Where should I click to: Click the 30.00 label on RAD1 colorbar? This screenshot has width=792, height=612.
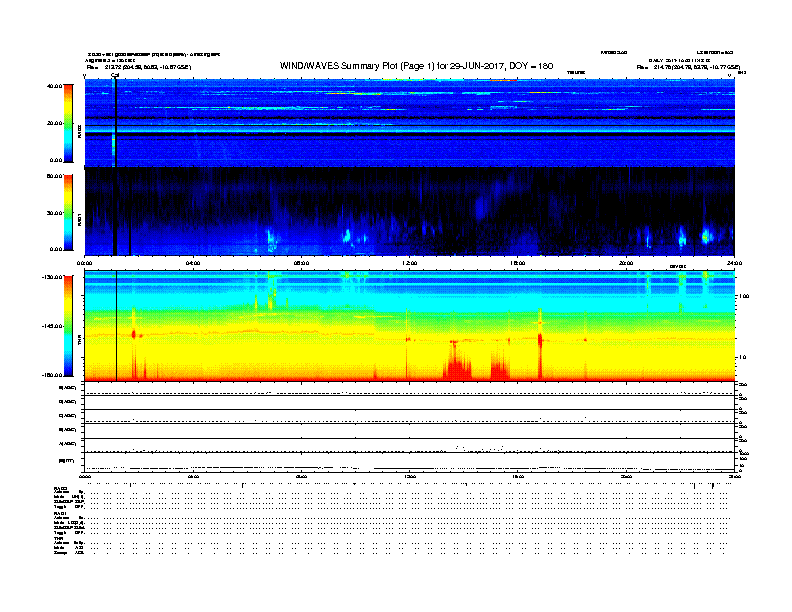[54, 213]
